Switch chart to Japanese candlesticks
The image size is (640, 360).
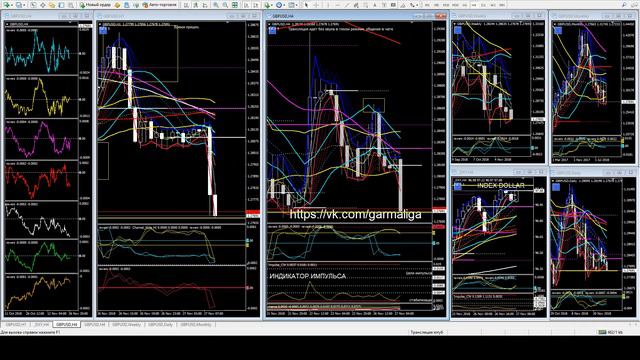(196, 5)
